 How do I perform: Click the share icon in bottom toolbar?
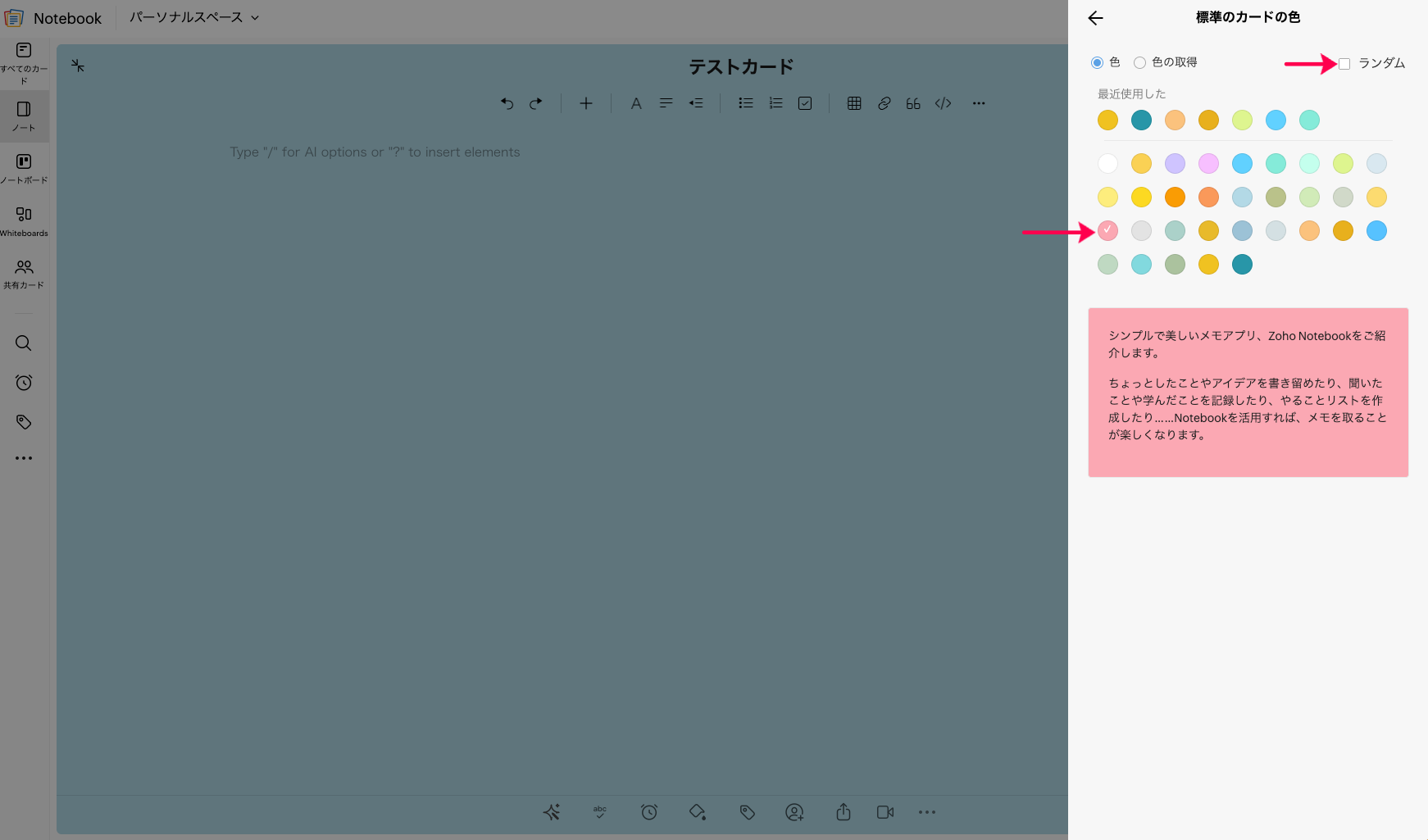click(843, 812)
